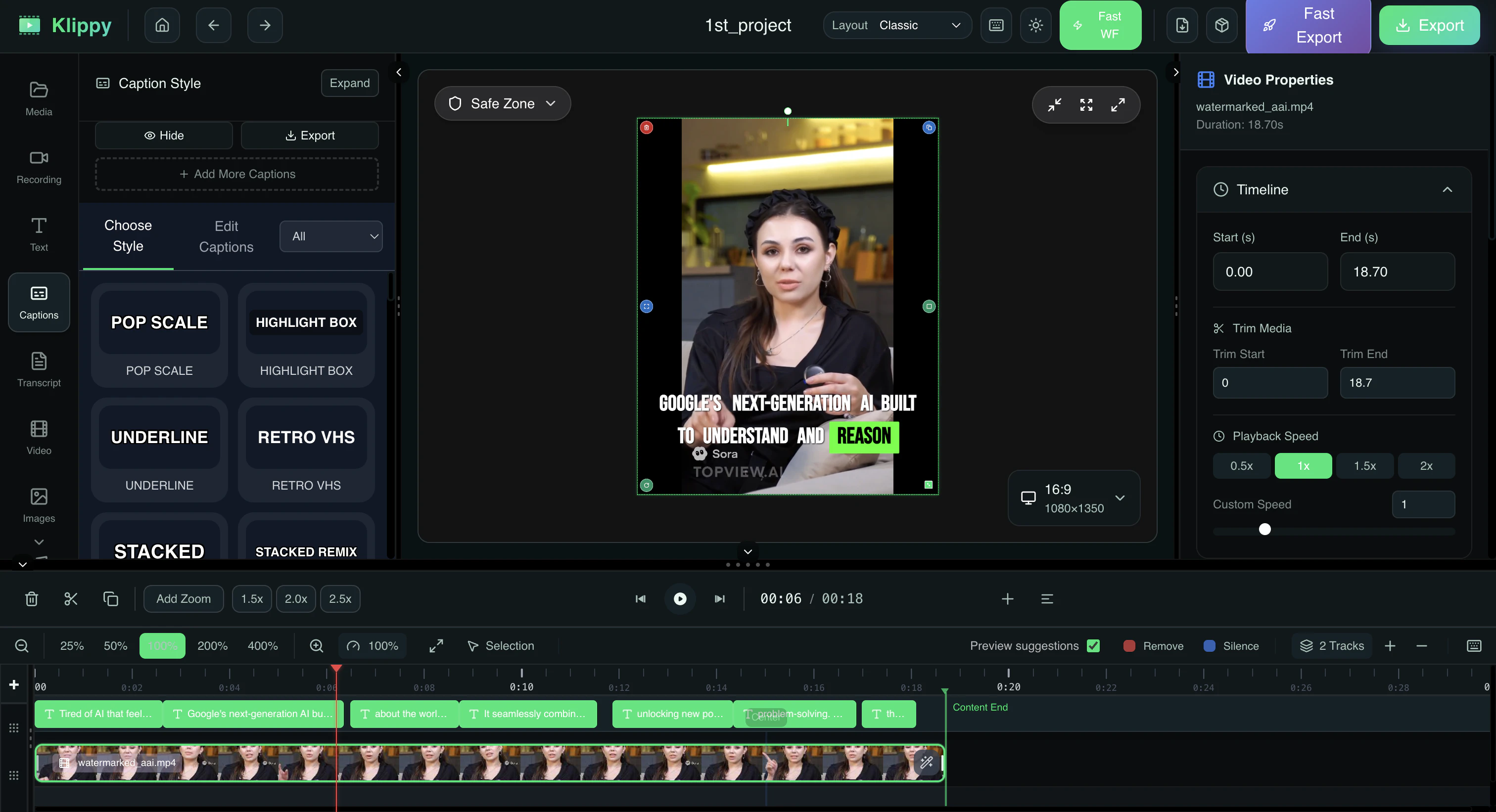Click Add More Captions
This screenshot has width=1496, height=812.
coord(237,174)
